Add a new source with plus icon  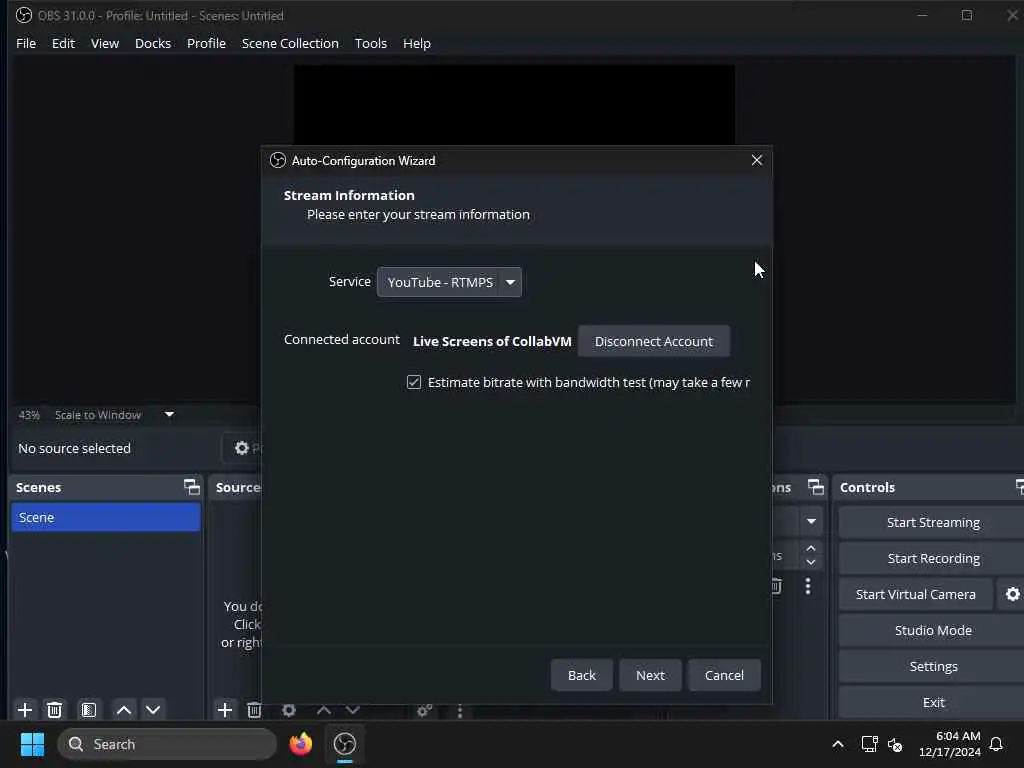pyautogui.click(x=225, y=710)
